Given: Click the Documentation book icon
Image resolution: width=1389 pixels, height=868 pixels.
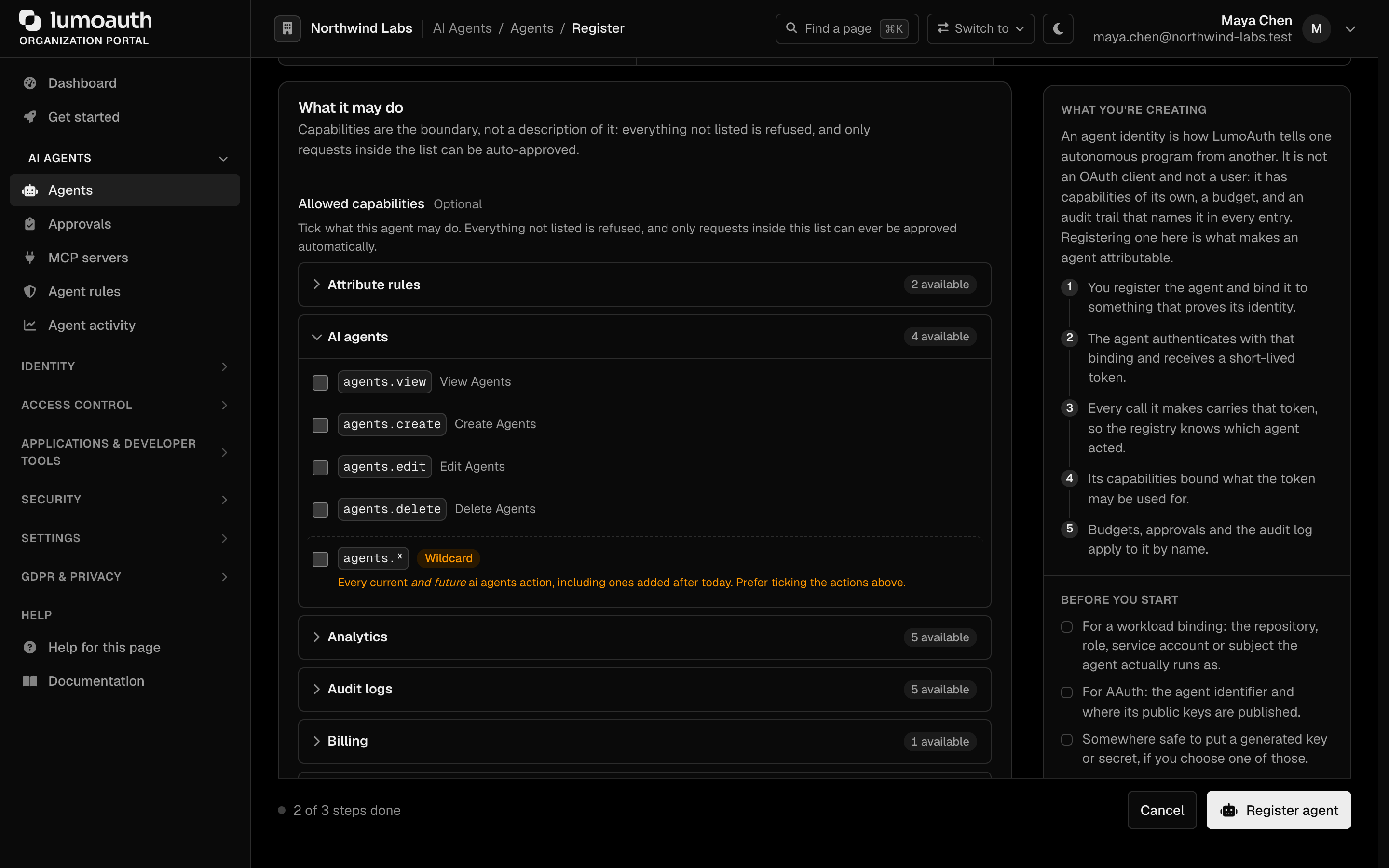Looking at the screenshot, I should [x=30, y=681].
